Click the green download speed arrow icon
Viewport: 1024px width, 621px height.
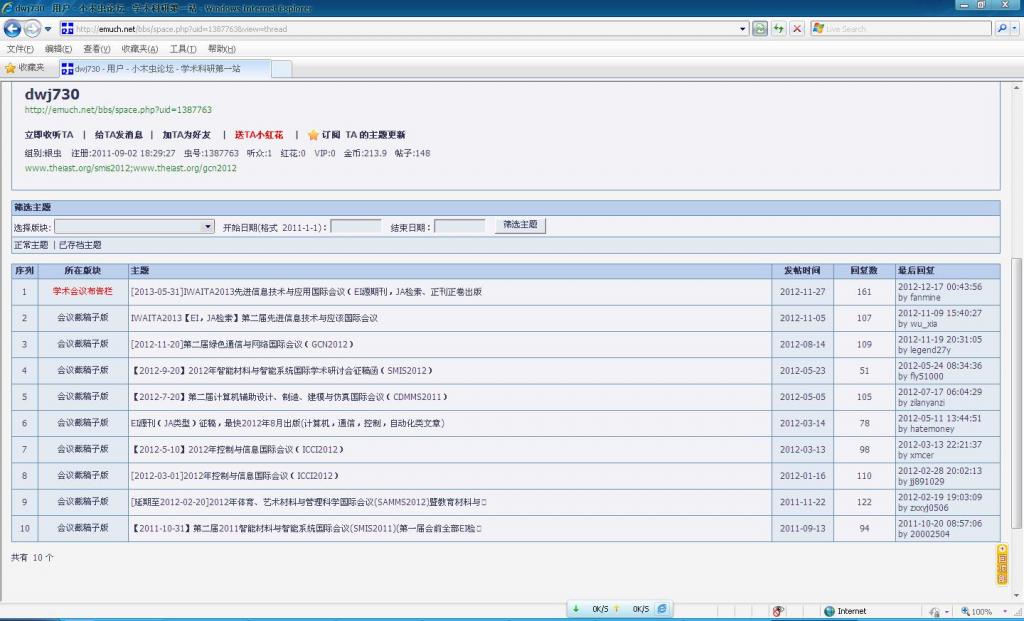pos(576,609)
